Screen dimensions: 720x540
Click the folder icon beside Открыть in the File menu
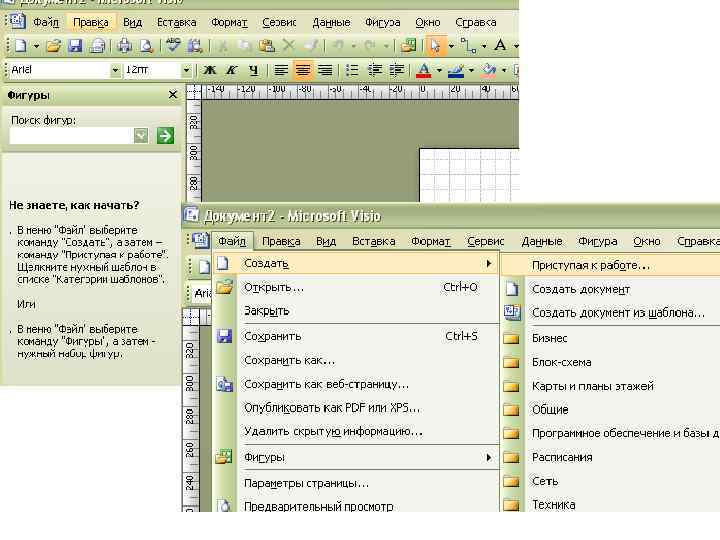coord(225,288)
